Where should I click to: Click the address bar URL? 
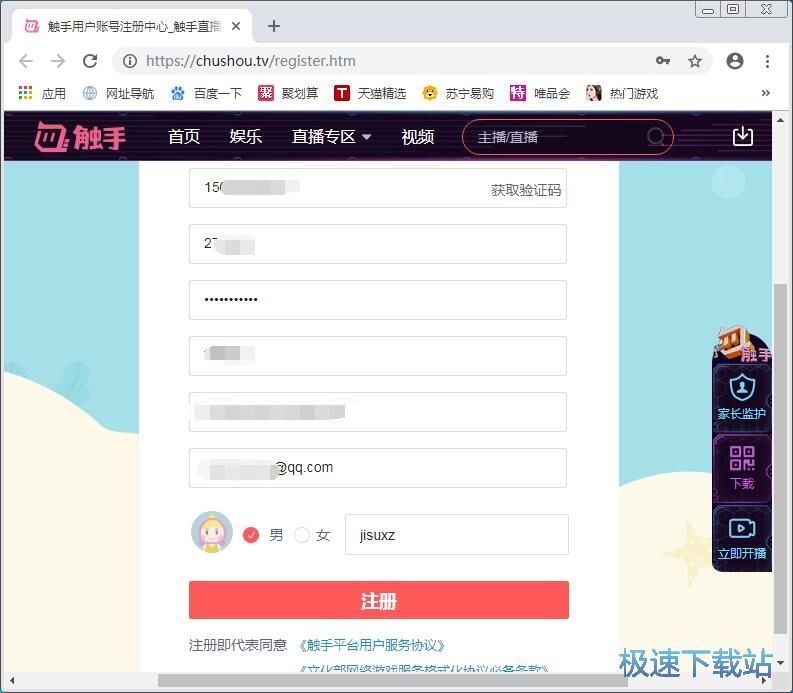point(250,61)
